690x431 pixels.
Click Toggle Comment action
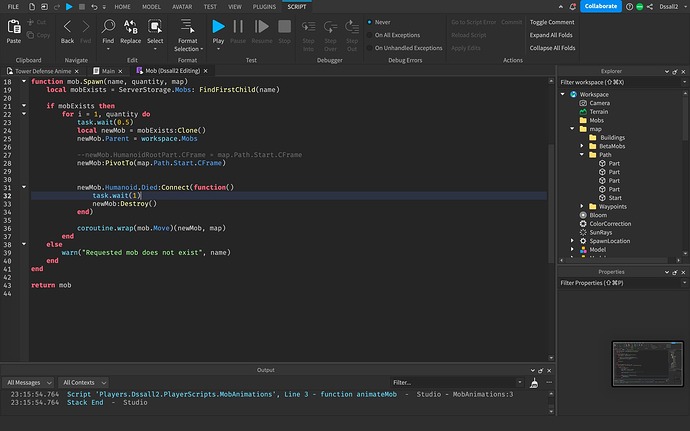click(x=552, y=22)
